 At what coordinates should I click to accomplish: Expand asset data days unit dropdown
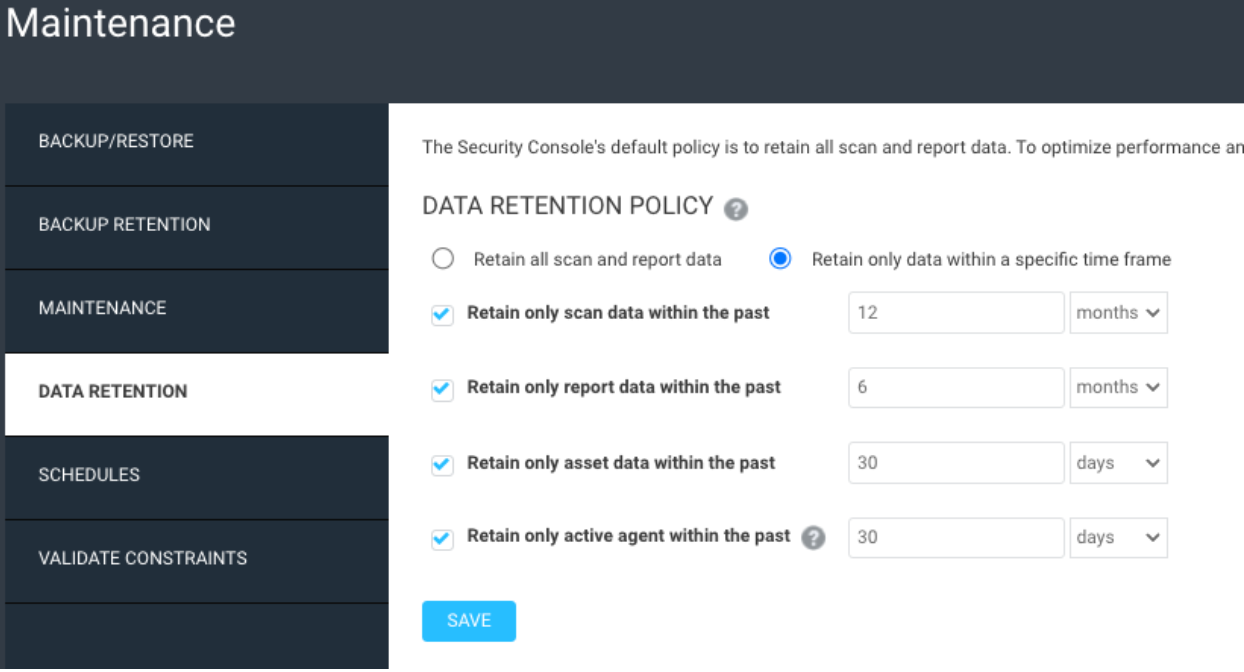pyautogui.click(x=1118, y=463)
